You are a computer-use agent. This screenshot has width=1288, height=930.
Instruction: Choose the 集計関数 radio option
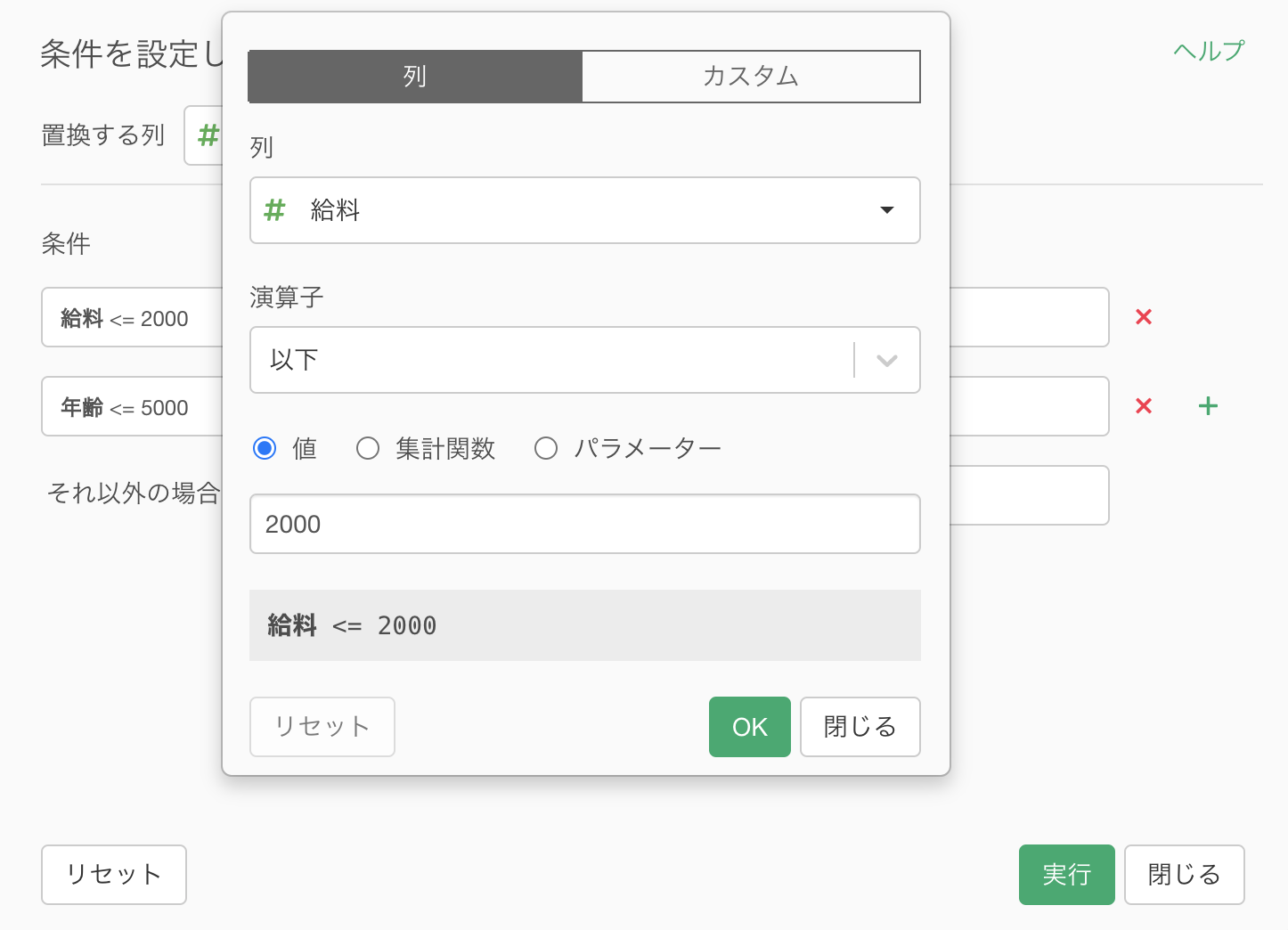(x=368, y=448)
